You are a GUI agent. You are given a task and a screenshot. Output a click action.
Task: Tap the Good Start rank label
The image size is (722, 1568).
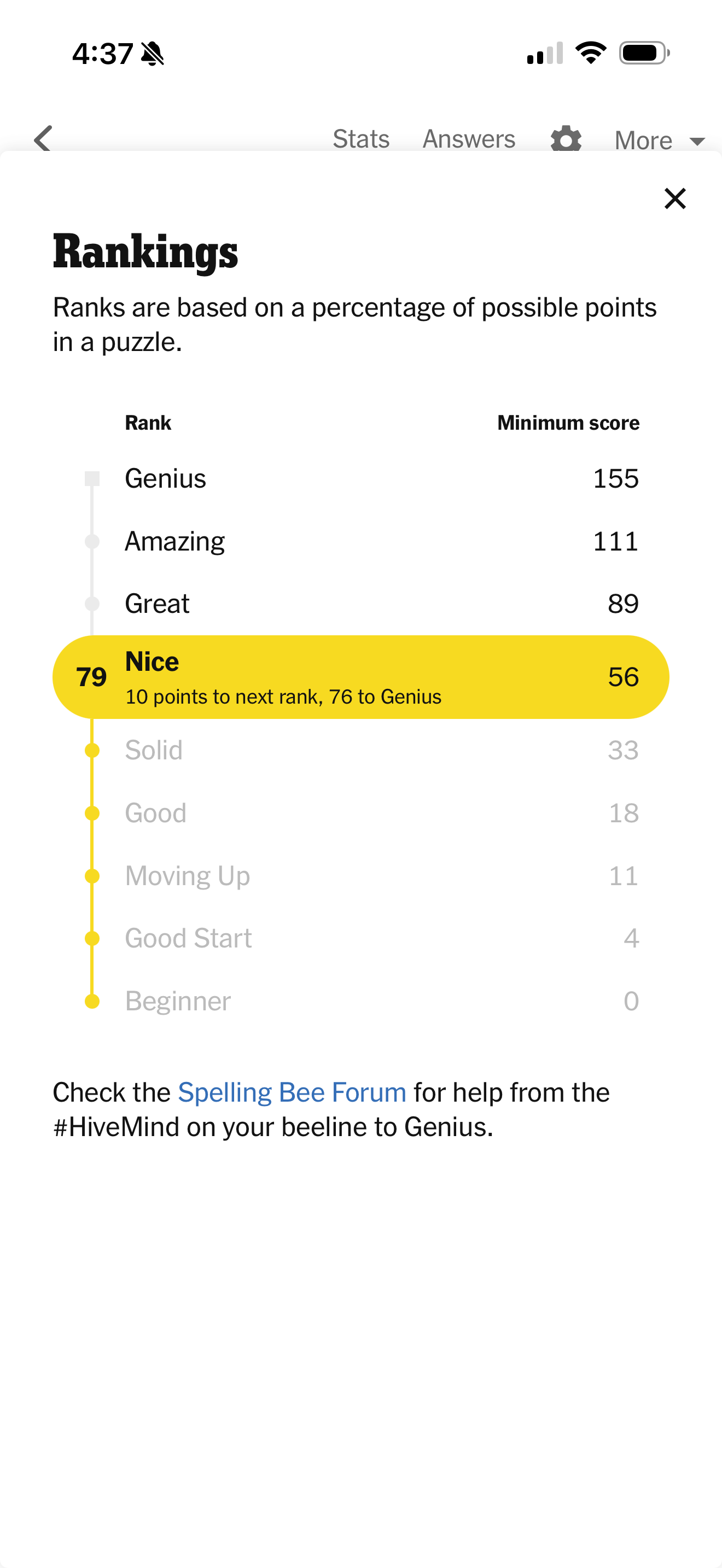(x=188, y=939)
